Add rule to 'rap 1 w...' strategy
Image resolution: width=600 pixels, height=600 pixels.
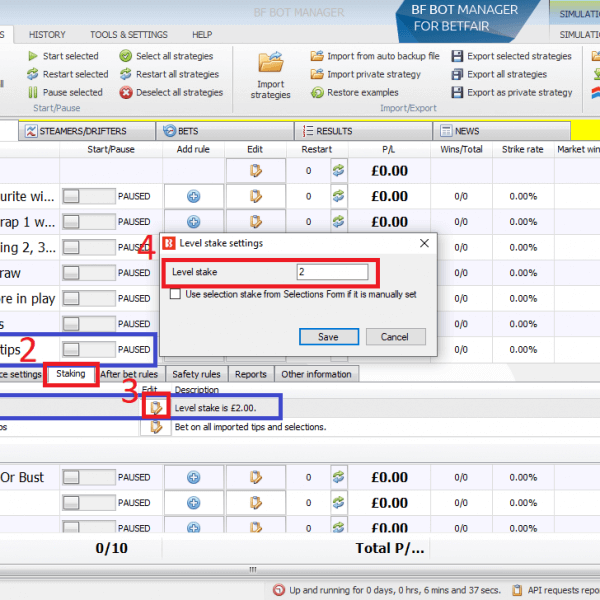194,222
